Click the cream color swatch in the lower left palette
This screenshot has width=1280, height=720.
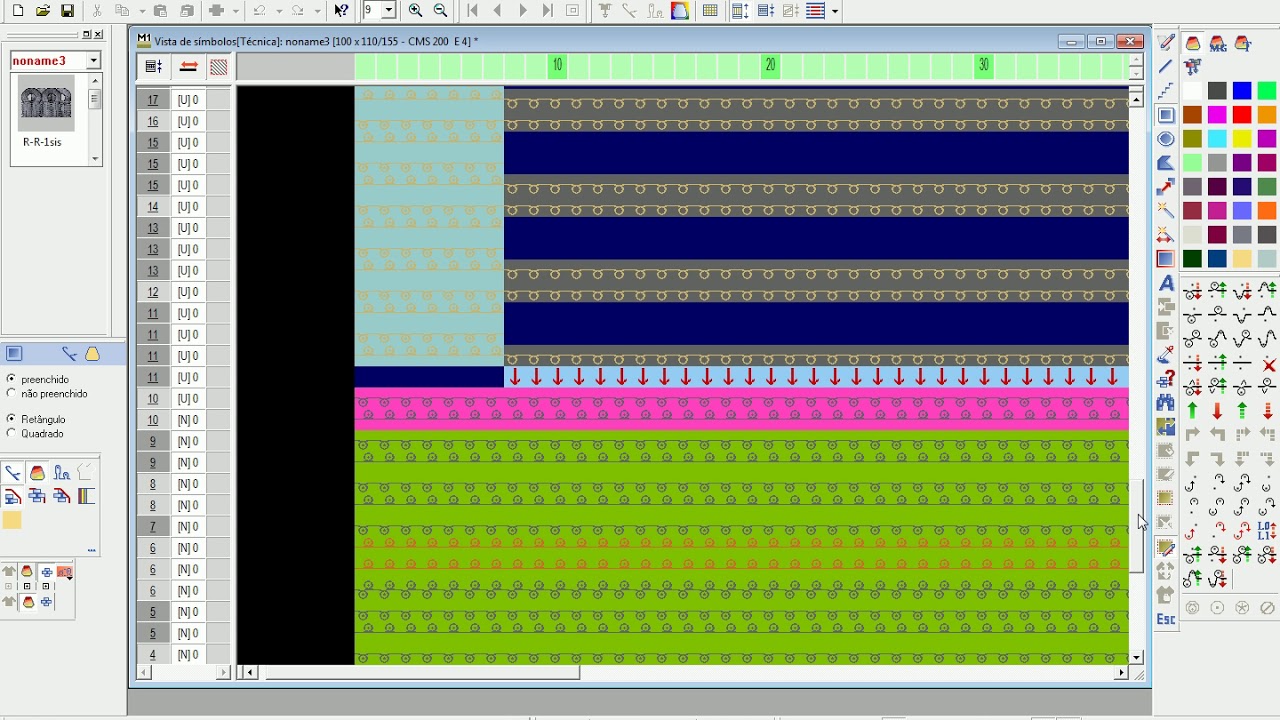(x=12, y=520)
